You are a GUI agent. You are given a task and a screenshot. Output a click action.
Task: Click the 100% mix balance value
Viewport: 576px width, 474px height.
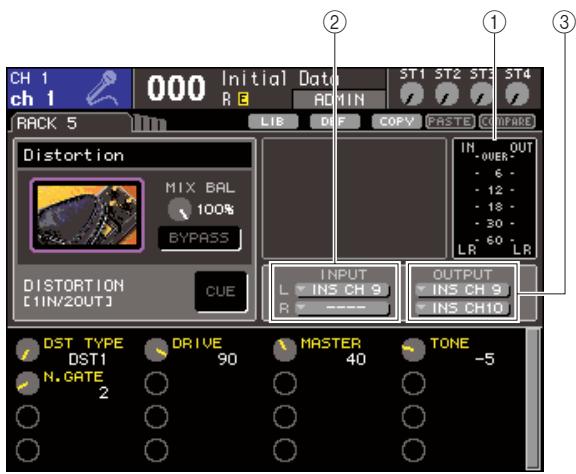tap(215, 209)
